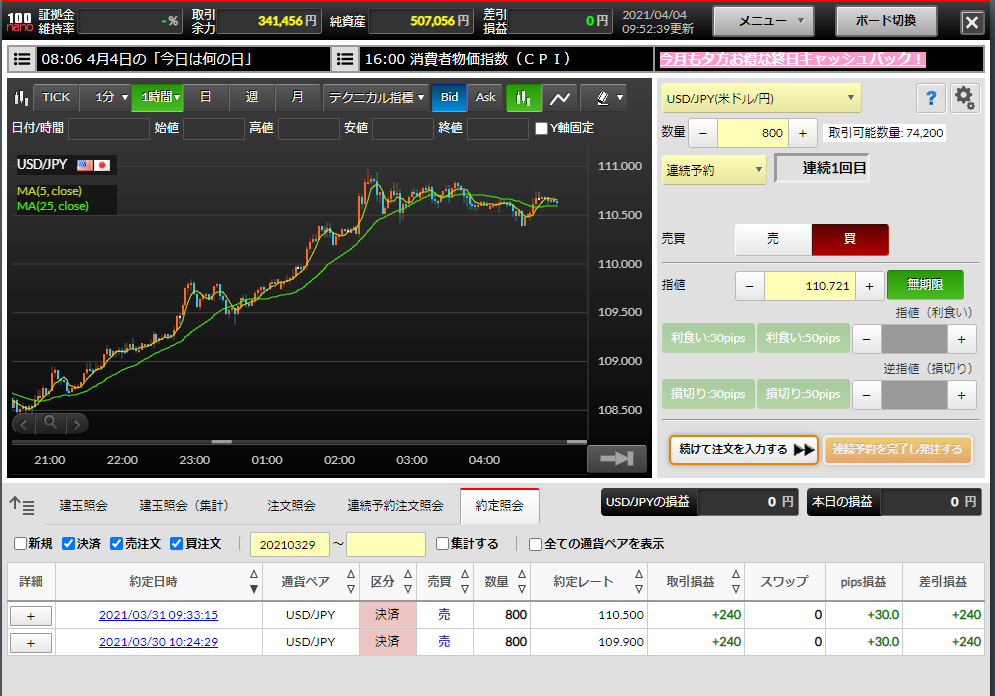Sort by 売買 column arrows
Viewport: 995px width, 696px height.
point(465,581)
